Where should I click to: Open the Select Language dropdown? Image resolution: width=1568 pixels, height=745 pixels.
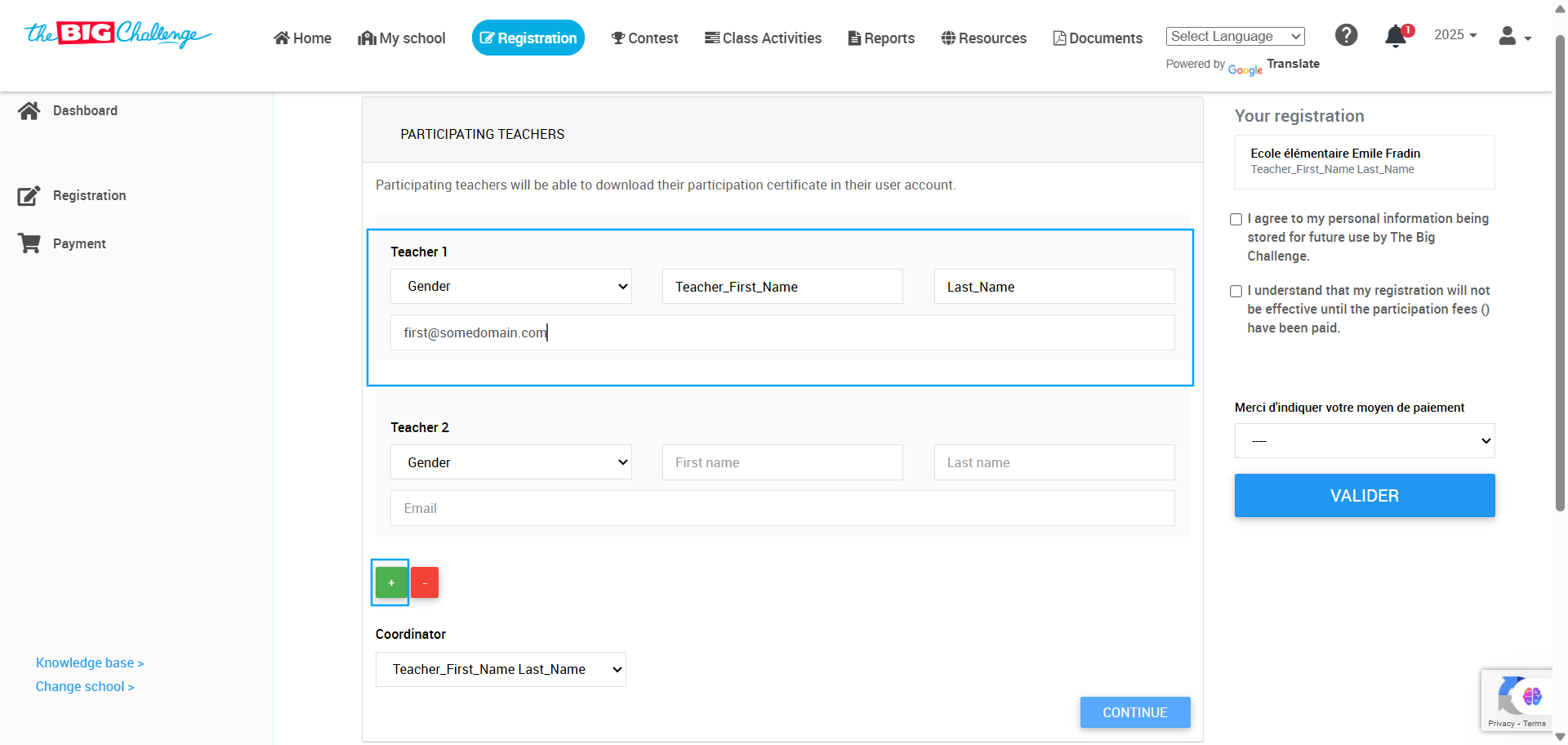point(1235,37)
